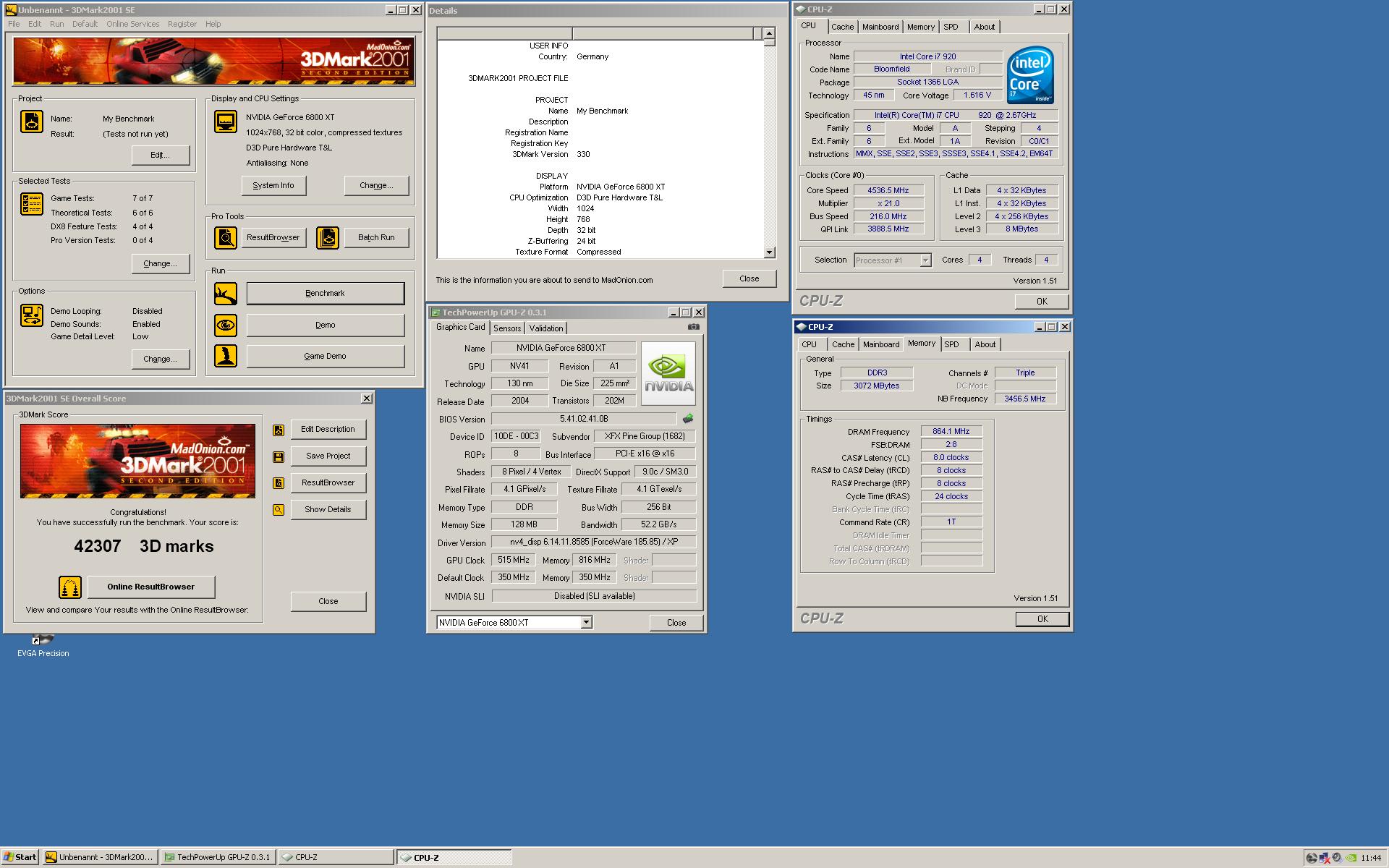Click Close button in GPU-Z
The width and height of the screenshot is (1389, 868).
(676, 623)
